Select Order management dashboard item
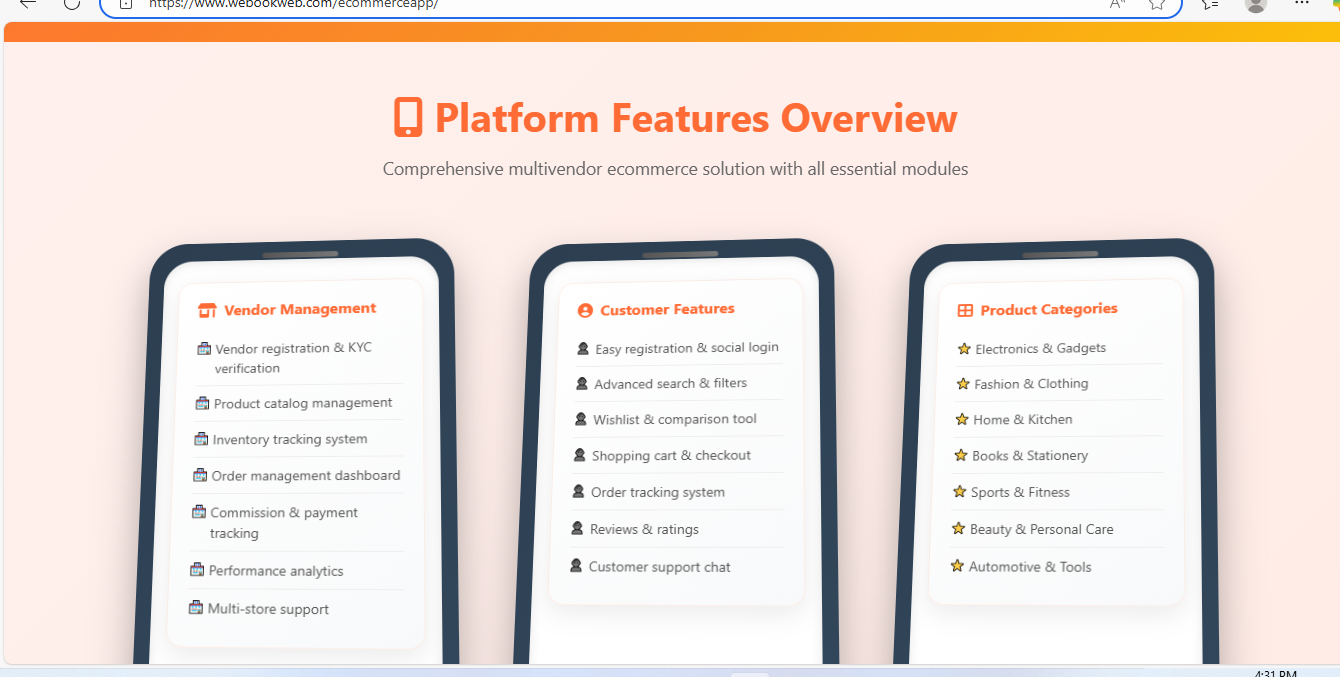Viewport: 1340px width, 677px height. pyautogui.click(x=305, y=476)
